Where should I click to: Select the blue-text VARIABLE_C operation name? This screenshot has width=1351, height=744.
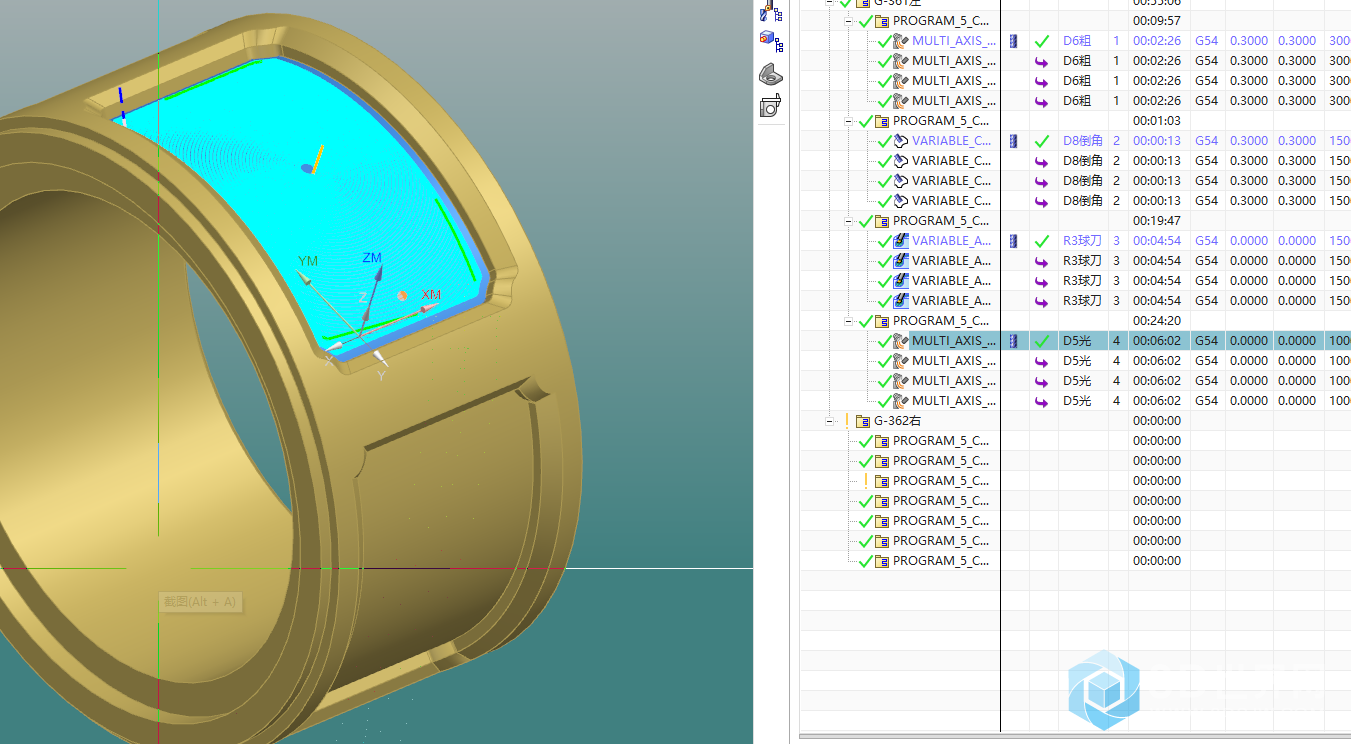coord(952,141)
